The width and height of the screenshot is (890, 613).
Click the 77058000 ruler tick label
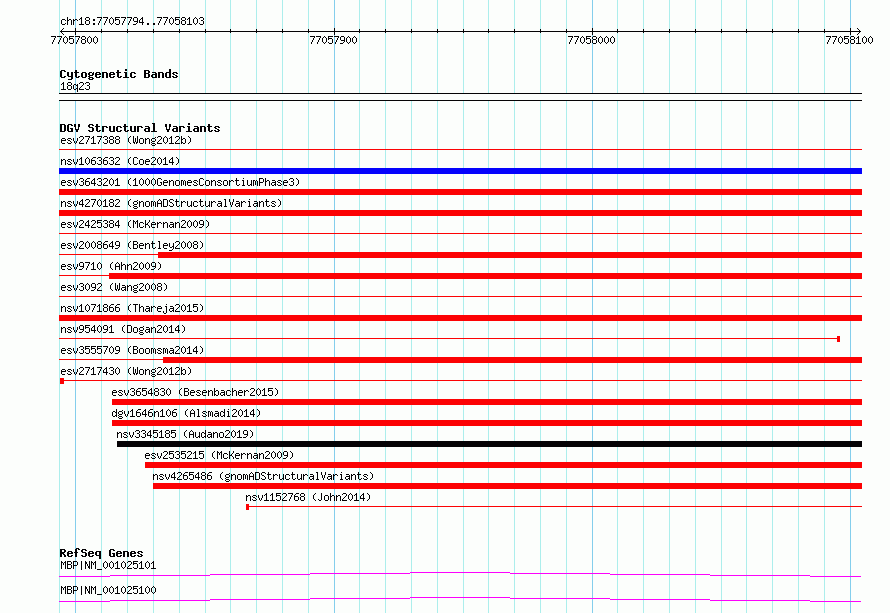coord(591,40)
